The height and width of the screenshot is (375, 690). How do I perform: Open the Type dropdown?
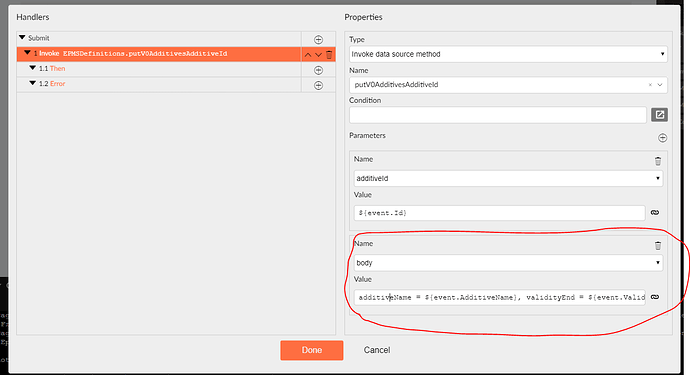pos(508,54)
